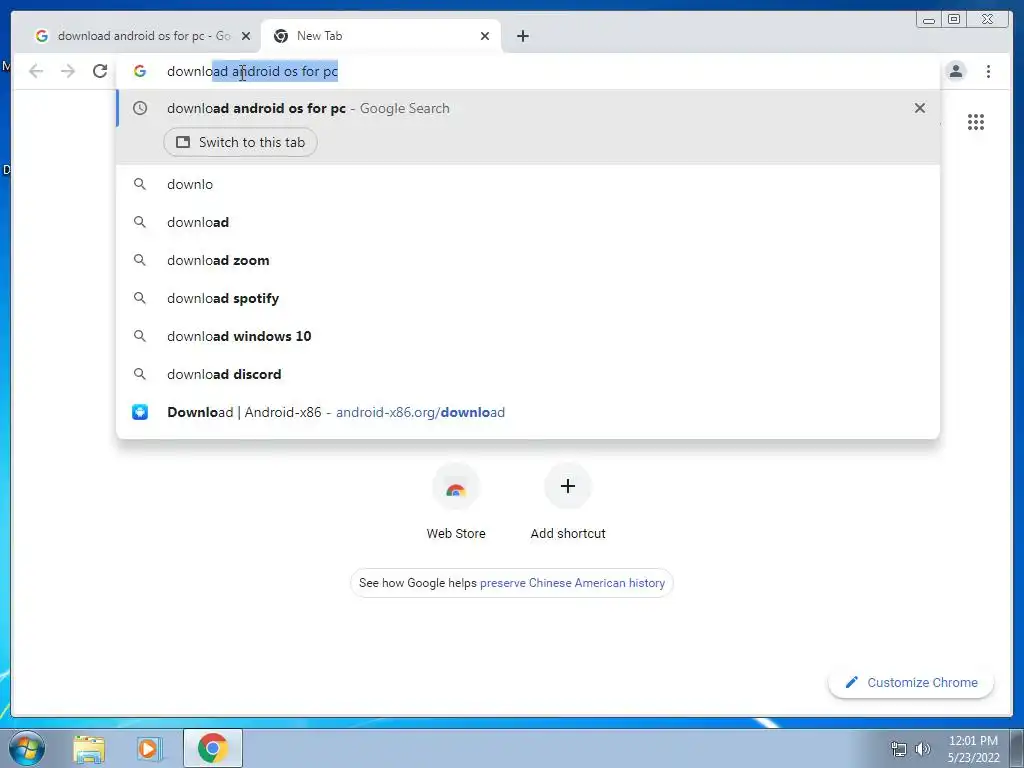The height and width of the screenshot is (768, 1024).
Task: Click the network tray icon
Action: 899,749
